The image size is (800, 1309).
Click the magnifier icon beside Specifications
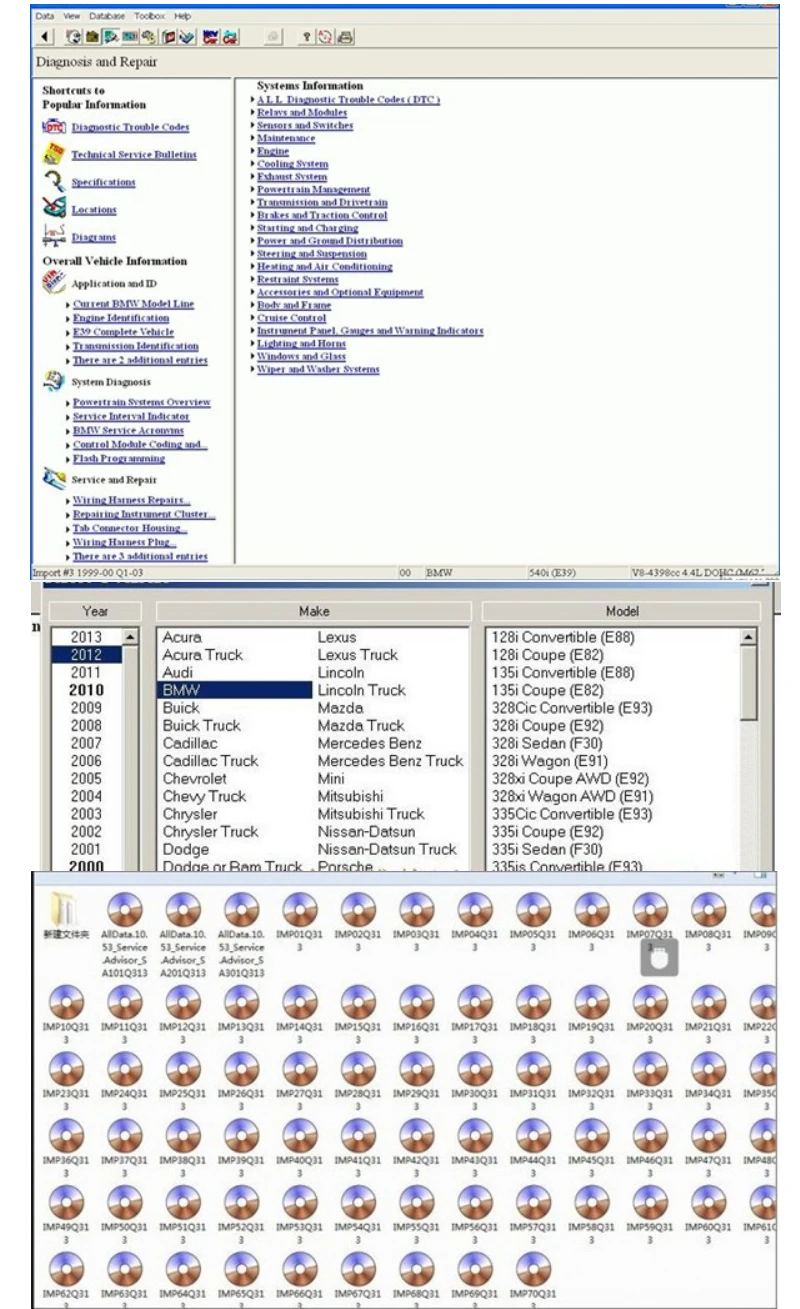(x=55, y=182)
